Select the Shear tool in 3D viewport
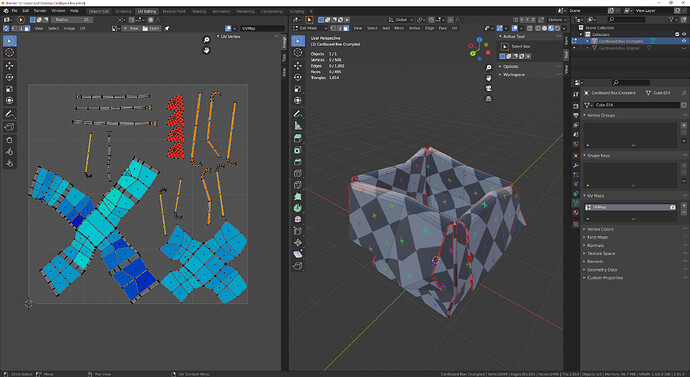 pos(298,254)
